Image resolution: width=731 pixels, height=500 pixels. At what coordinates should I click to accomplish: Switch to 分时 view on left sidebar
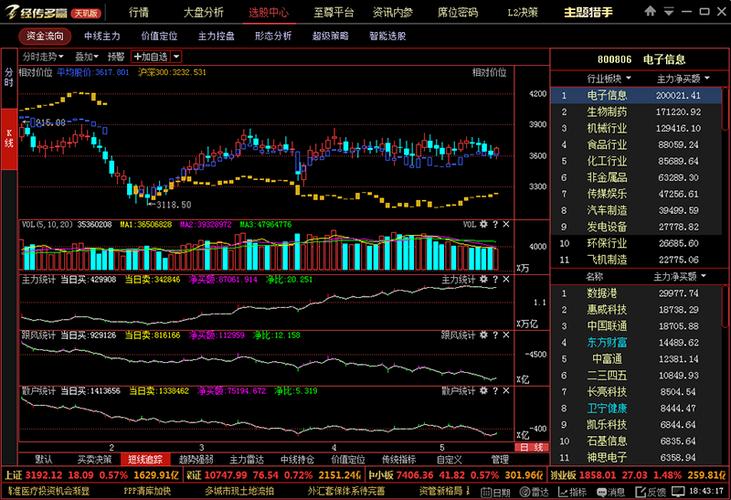(x=9, y=78)
